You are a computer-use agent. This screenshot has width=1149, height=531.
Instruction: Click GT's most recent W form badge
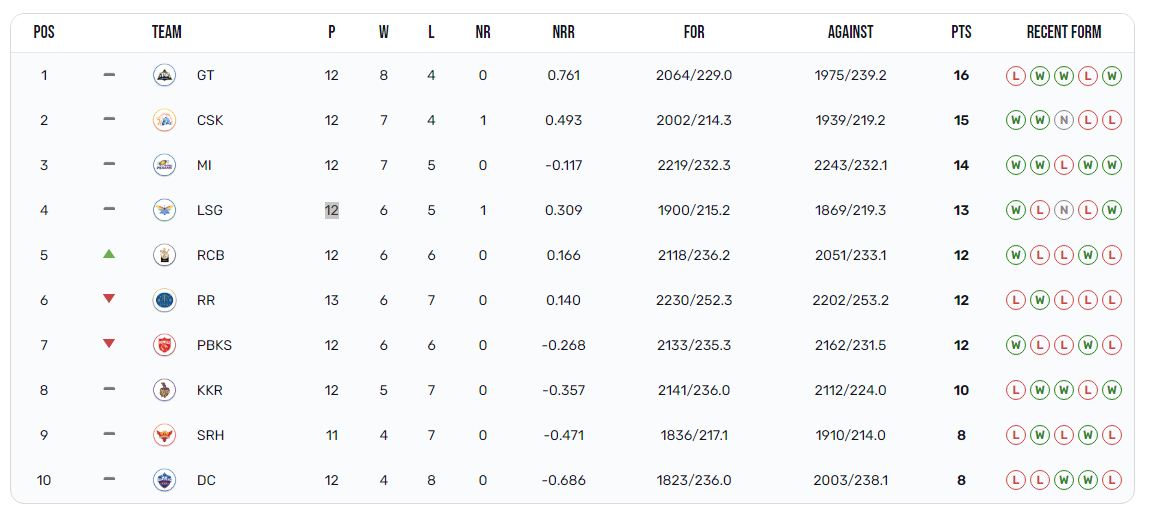click(x=1112, y=75)
